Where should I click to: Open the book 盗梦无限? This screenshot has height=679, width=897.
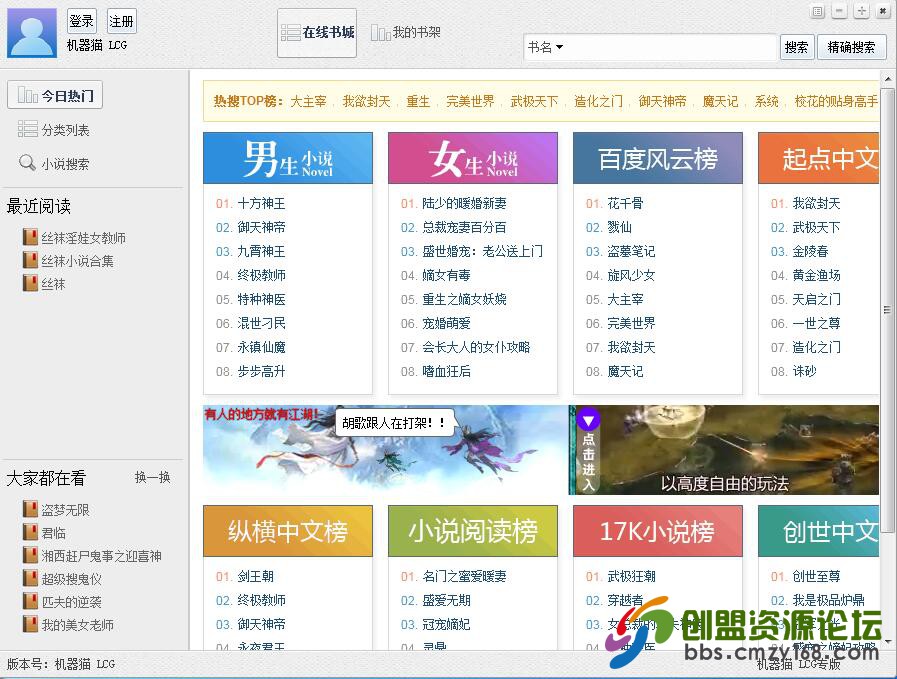[x=65, y=510]
